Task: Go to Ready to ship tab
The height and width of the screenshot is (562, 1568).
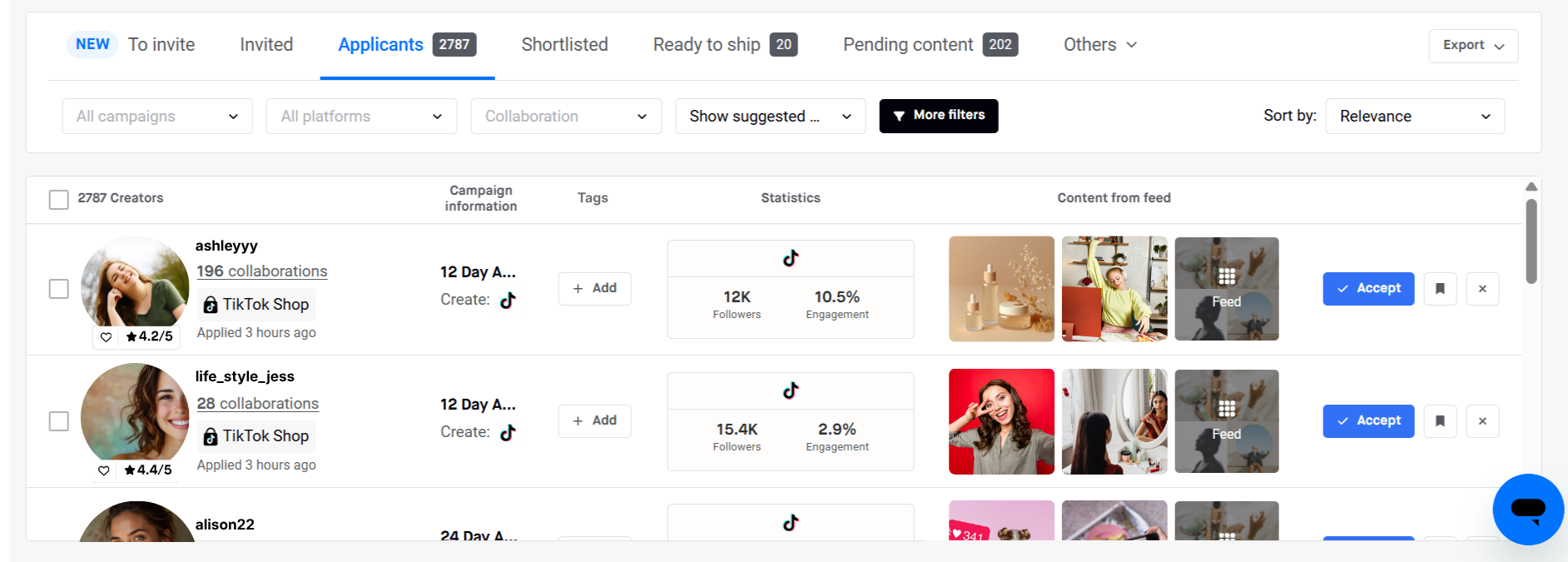Action: point(725,45)
